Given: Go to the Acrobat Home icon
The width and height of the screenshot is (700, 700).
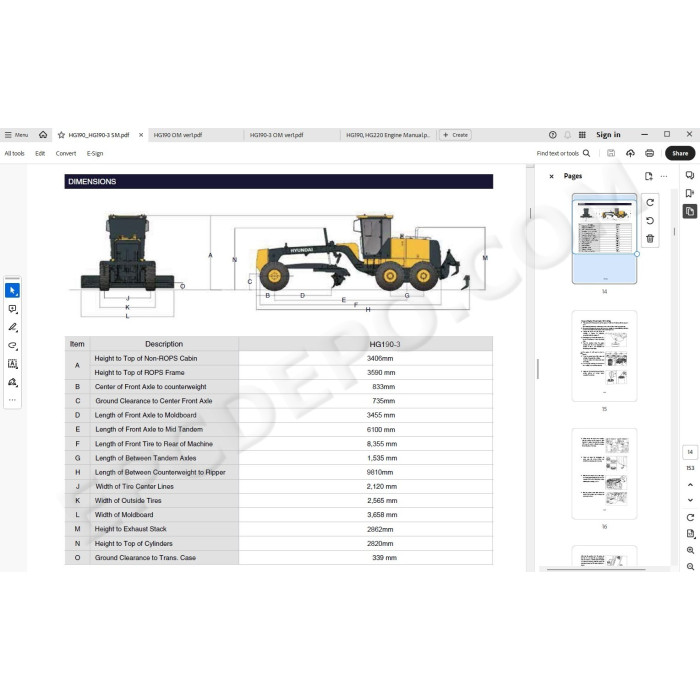Looking at the screenshot, I should (43, 134).
